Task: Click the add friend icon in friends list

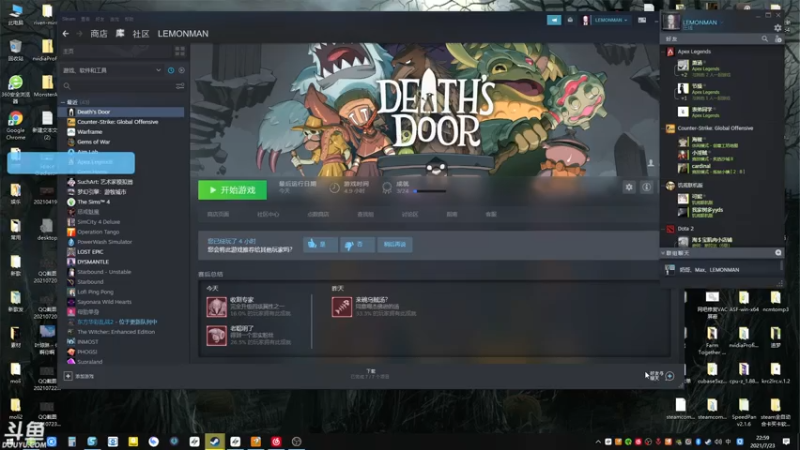Action: 778,39
